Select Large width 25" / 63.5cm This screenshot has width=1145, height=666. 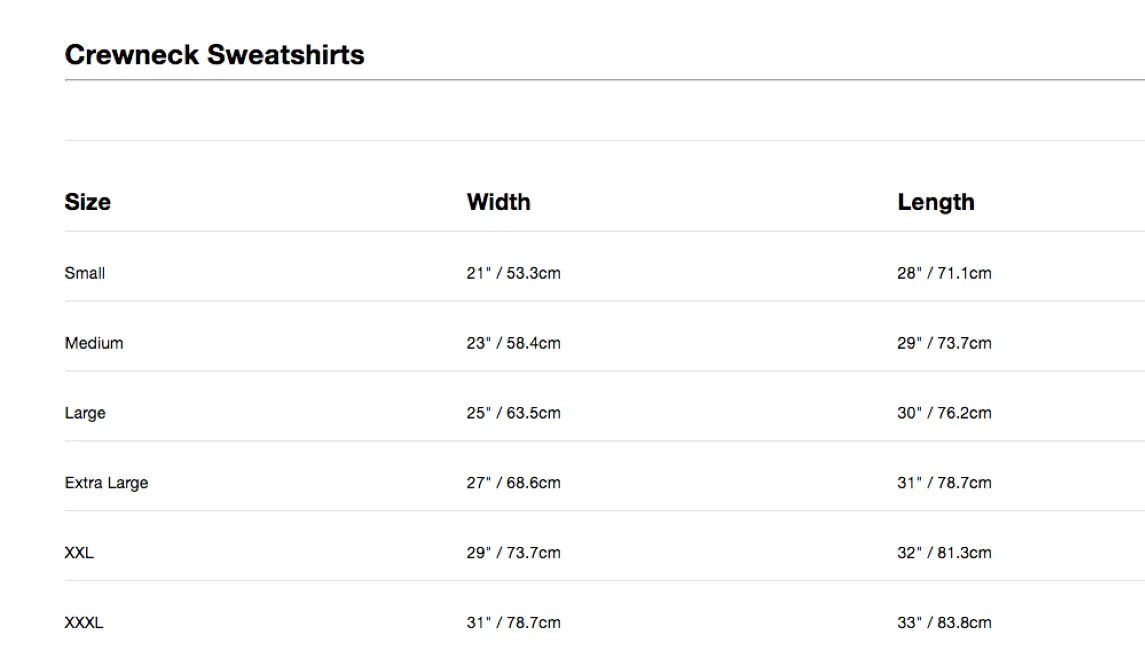[514, 413]
